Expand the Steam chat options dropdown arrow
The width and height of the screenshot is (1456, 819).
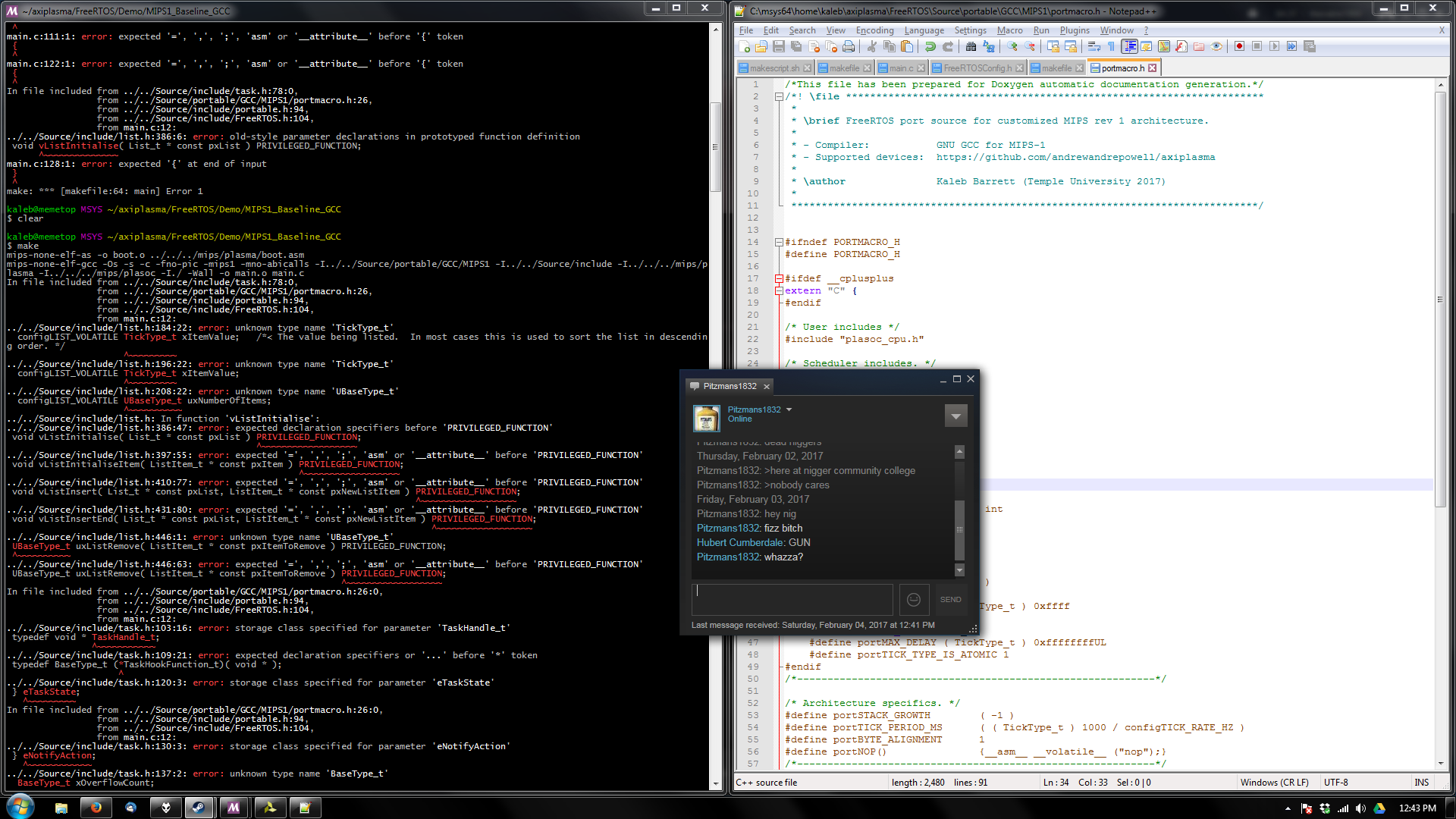[x=955, y=416]
